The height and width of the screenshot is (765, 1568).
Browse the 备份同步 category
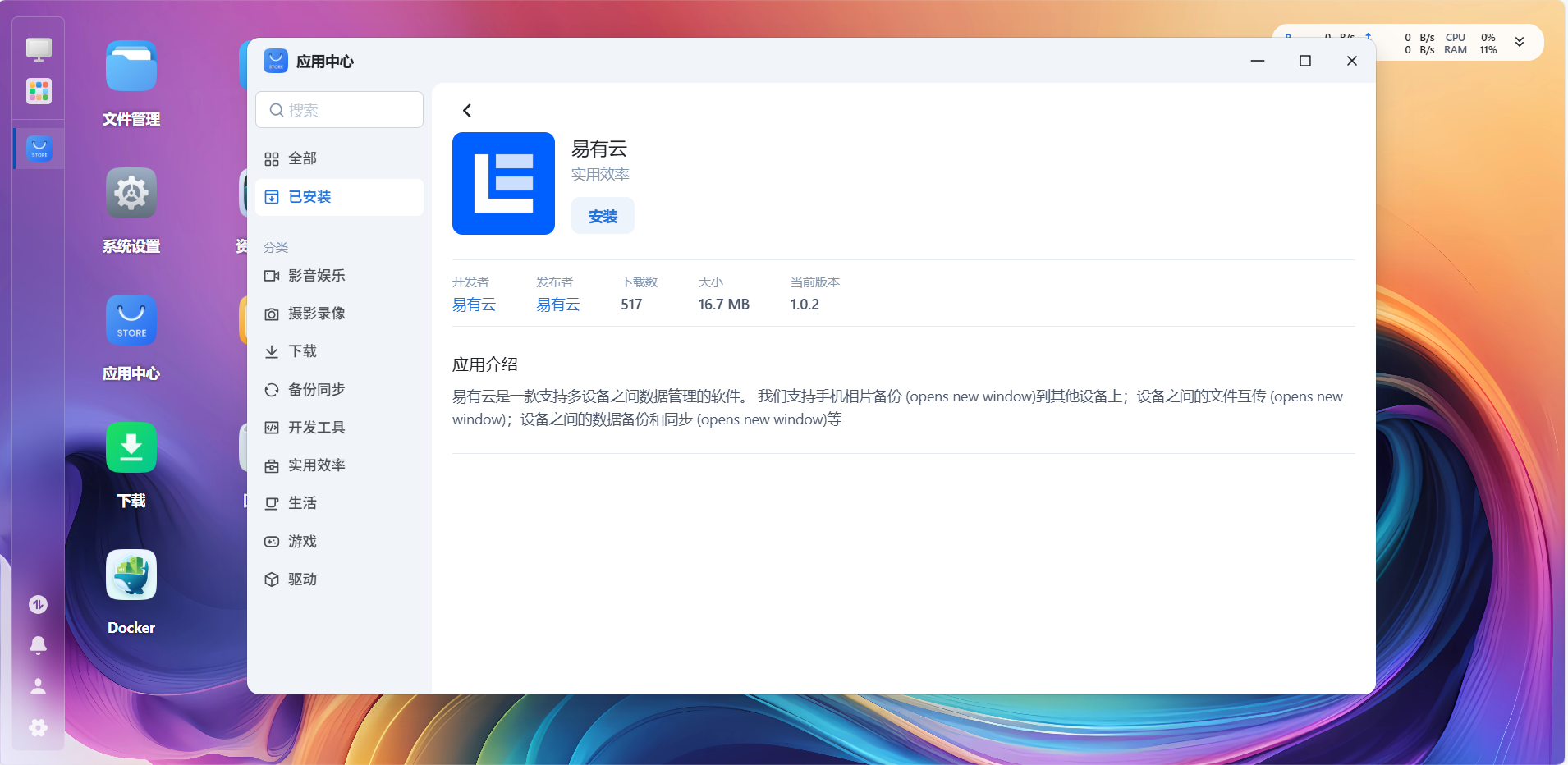point(339,390)
